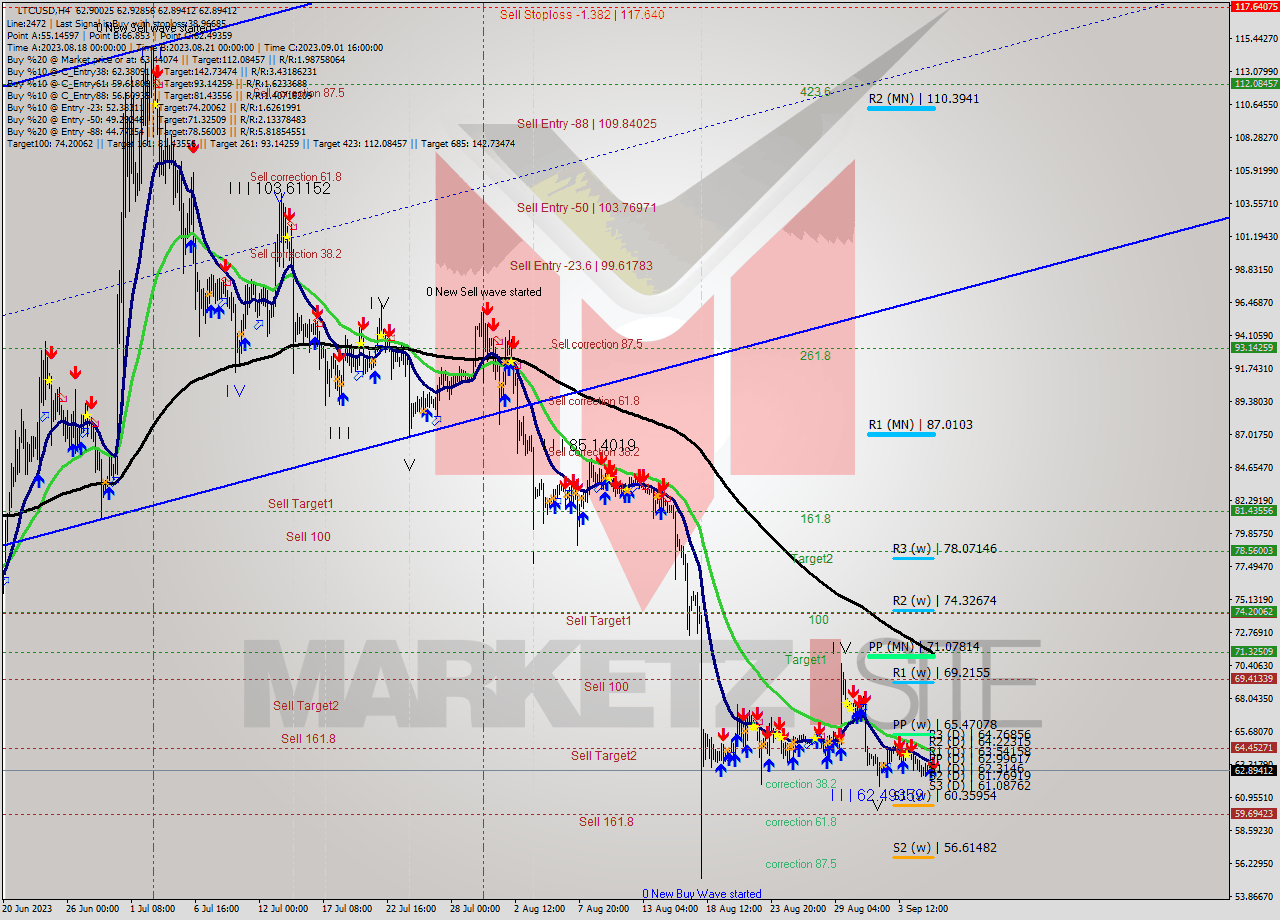Screen dimensions: 1280x920
Task: Select the green '423.6' Fibonacci label
Action: (x=816, y=91)
